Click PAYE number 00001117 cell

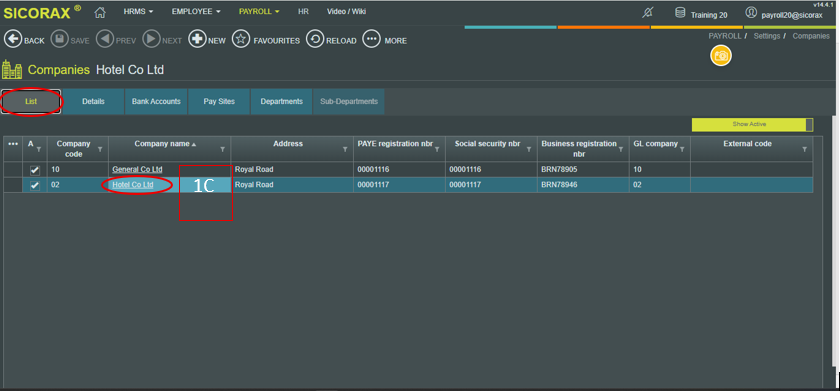point(399,185)
